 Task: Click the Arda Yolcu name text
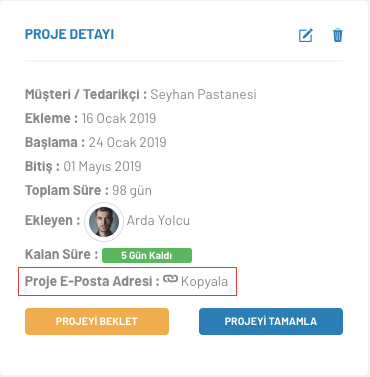point(158,220)
